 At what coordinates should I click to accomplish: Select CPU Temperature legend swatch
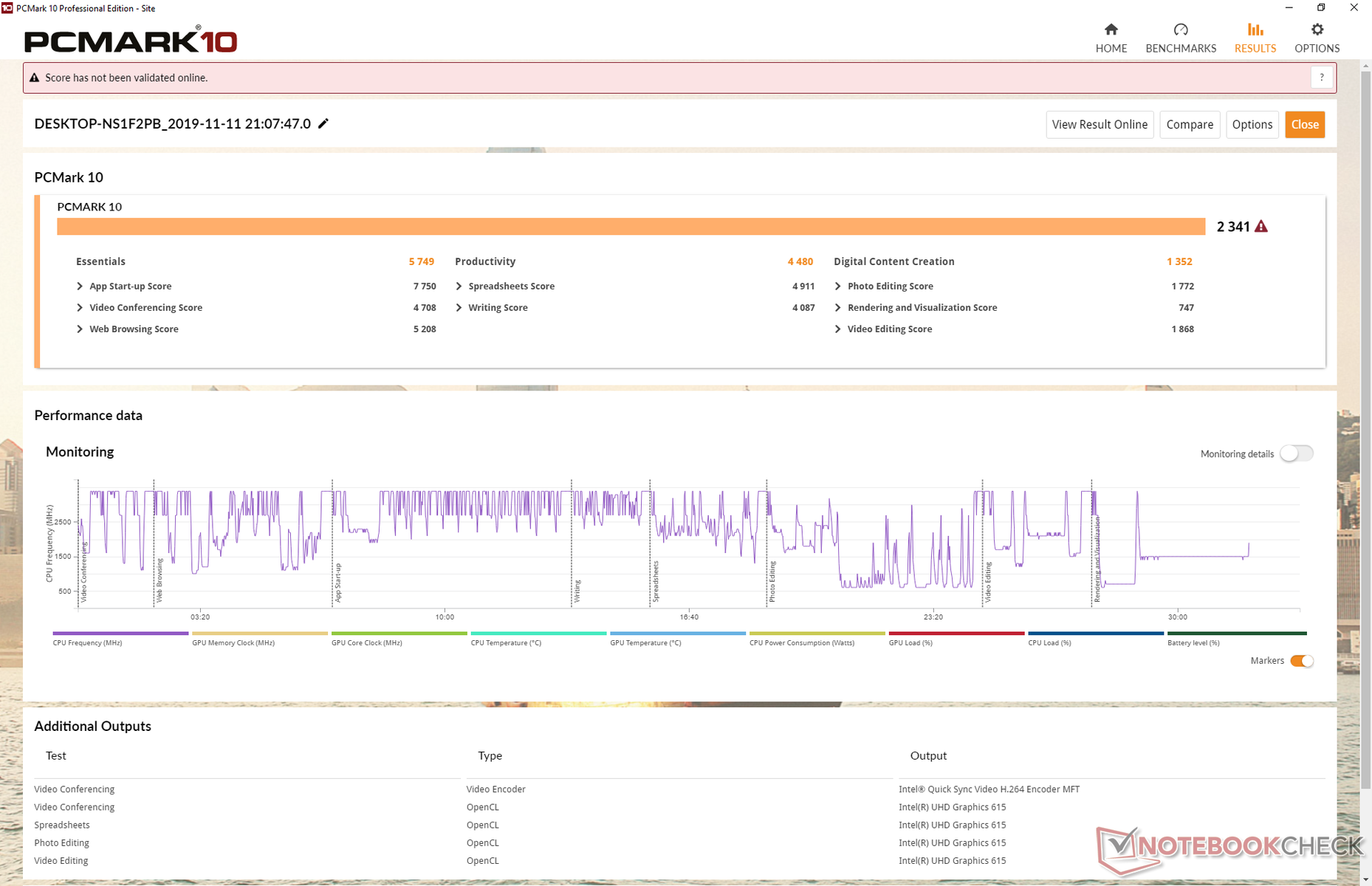point(538,633)
